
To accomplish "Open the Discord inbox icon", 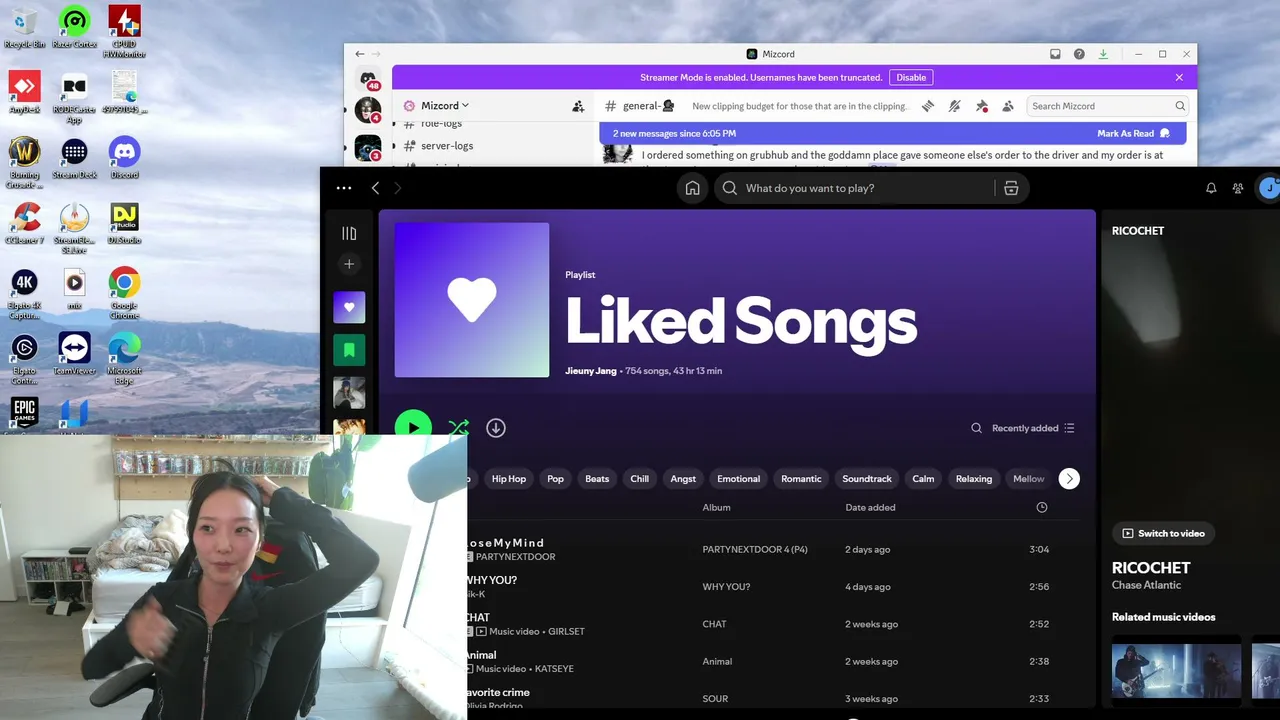I will click(1055, 54).
